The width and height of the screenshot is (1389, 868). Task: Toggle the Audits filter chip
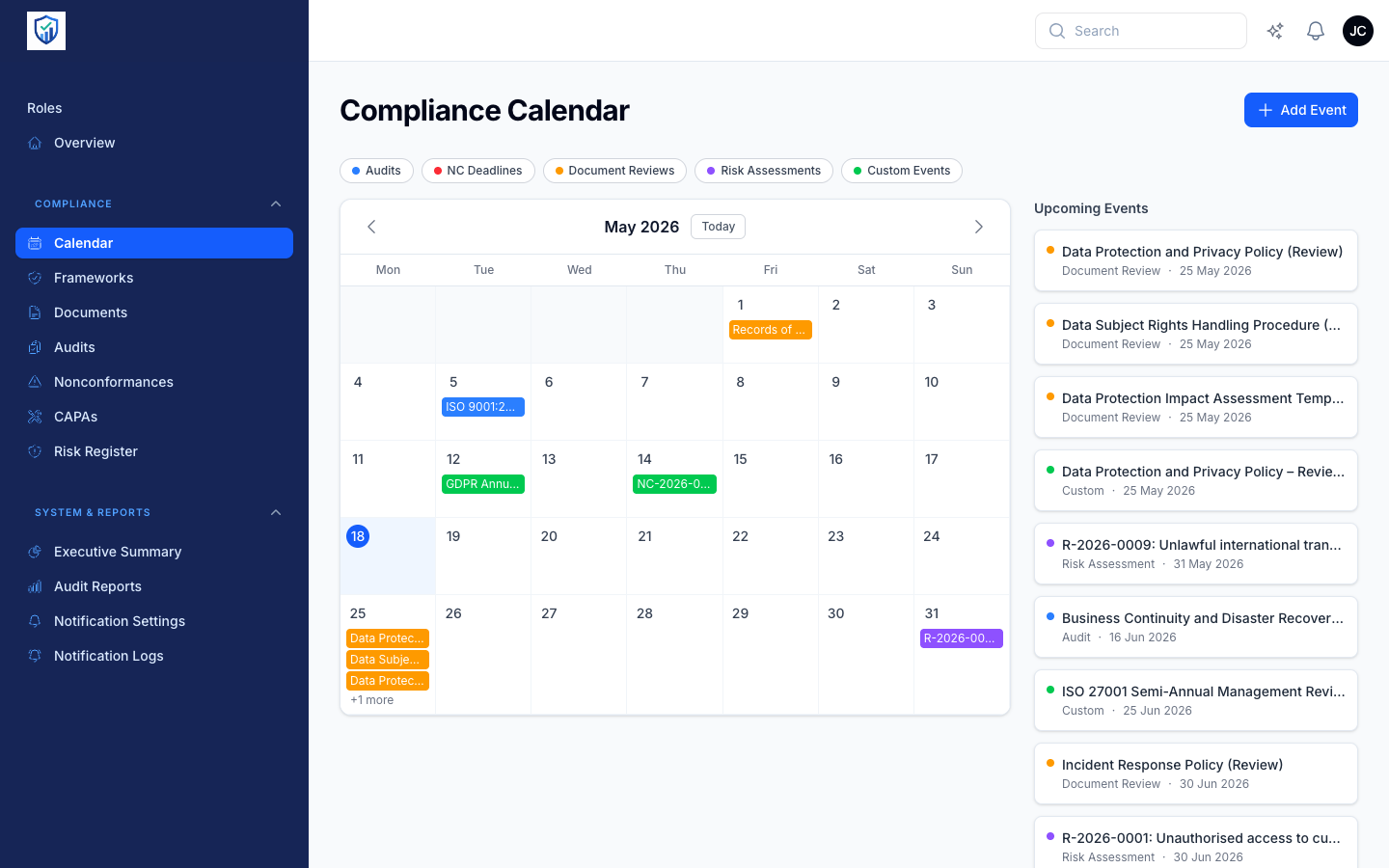(x=376, y=171)
